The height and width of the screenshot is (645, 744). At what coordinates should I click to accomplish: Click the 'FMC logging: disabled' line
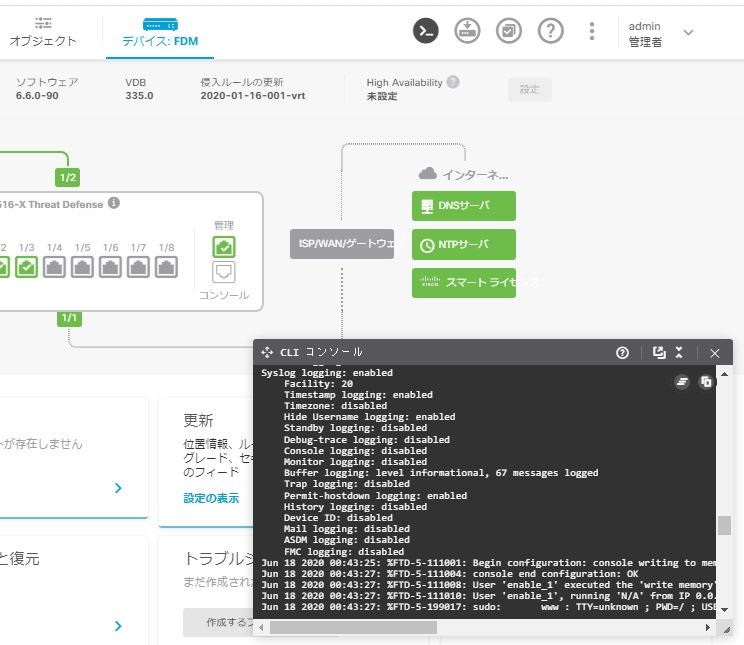(x=344, y=552)
